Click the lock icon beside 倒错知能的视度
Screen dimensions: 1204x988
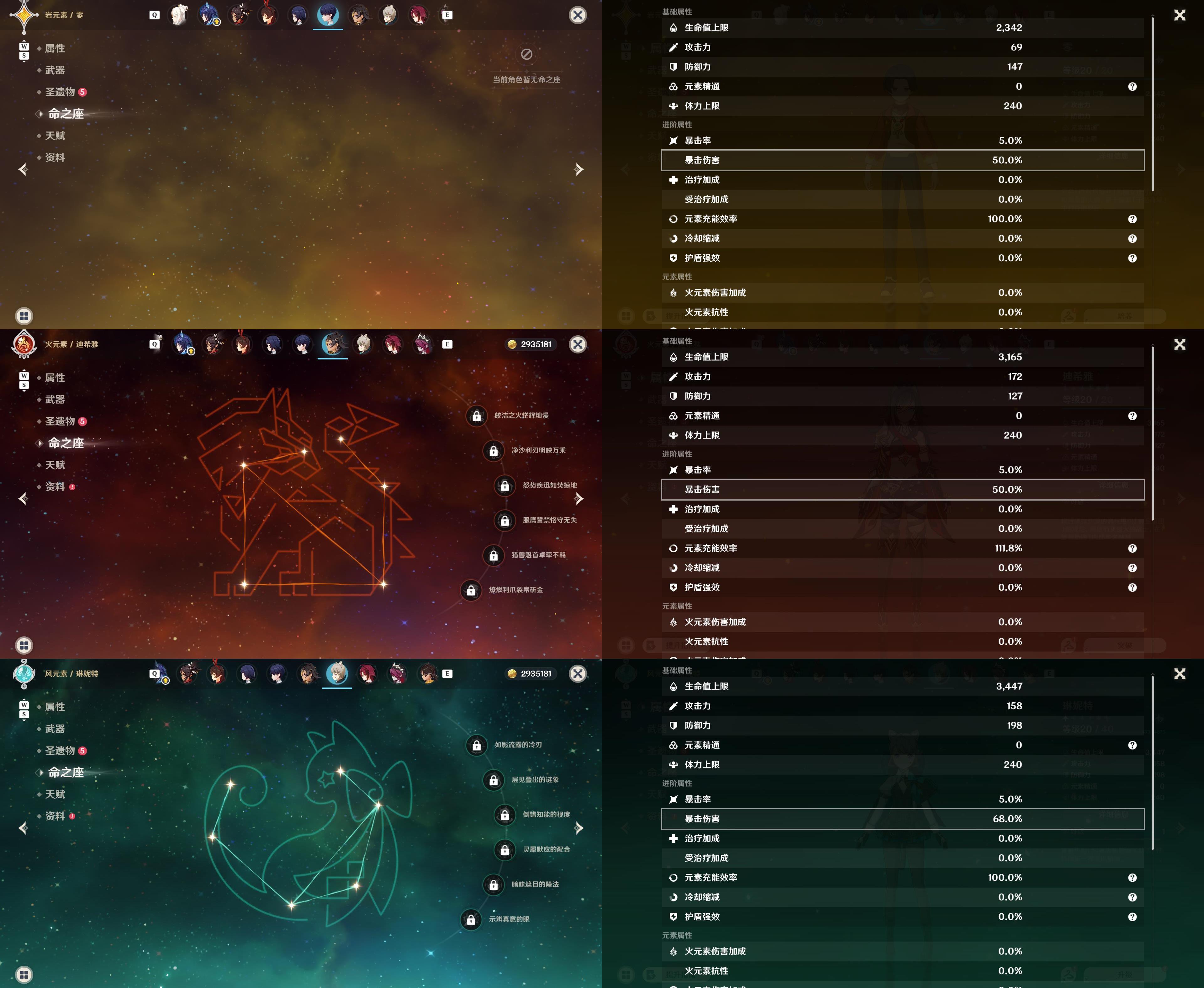505,815
